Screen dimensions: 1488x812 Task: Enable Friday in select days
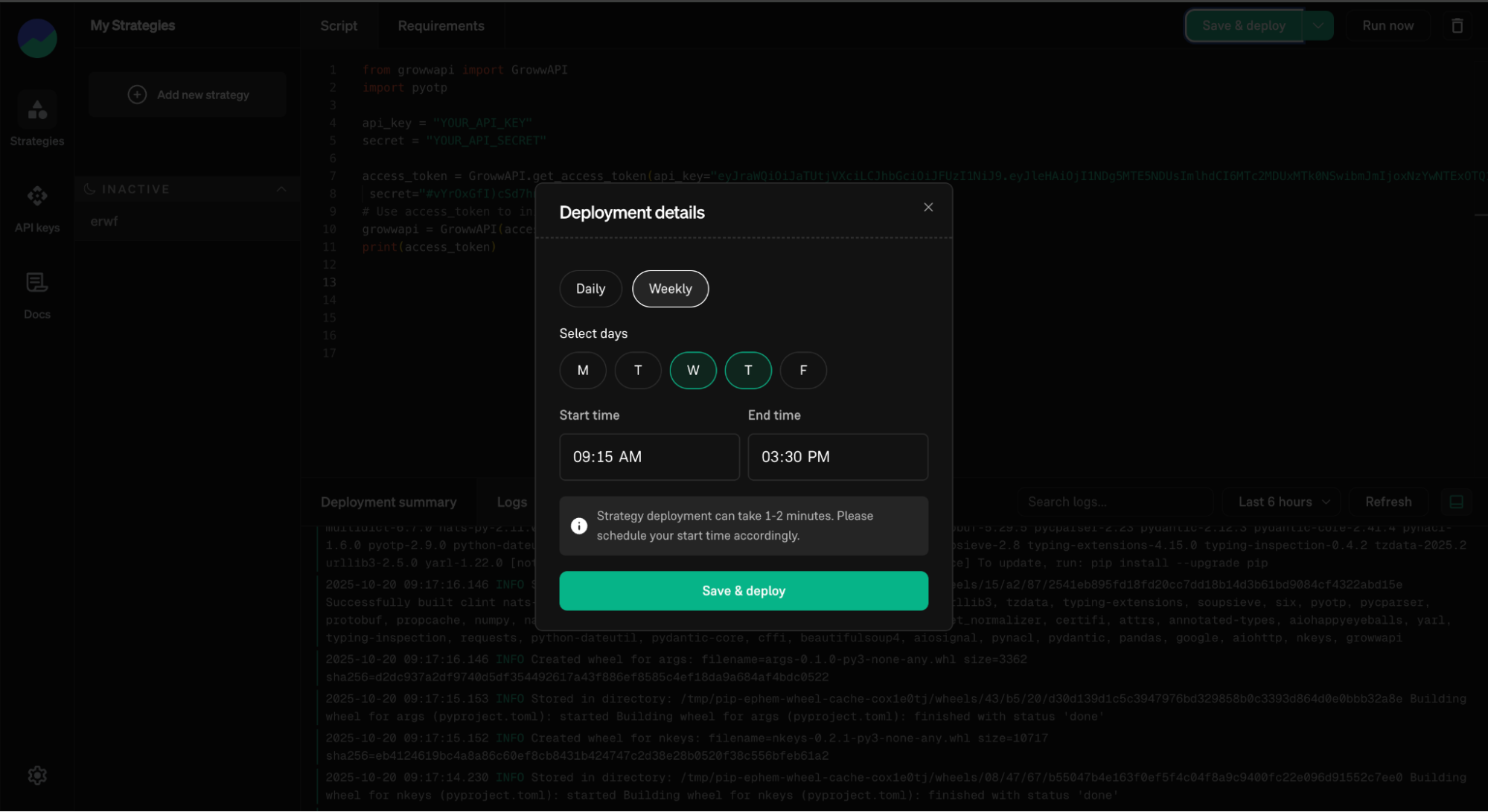click(803, 371)
